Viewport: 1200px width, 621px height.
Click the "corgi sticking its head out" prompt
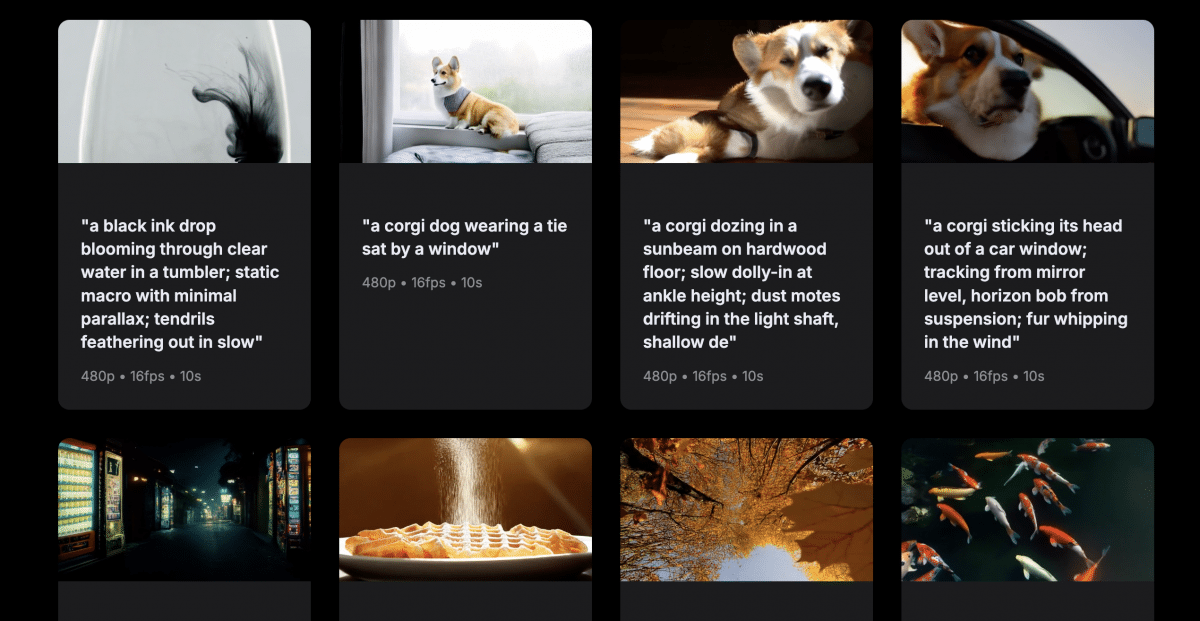click(x=1025, y=284)
